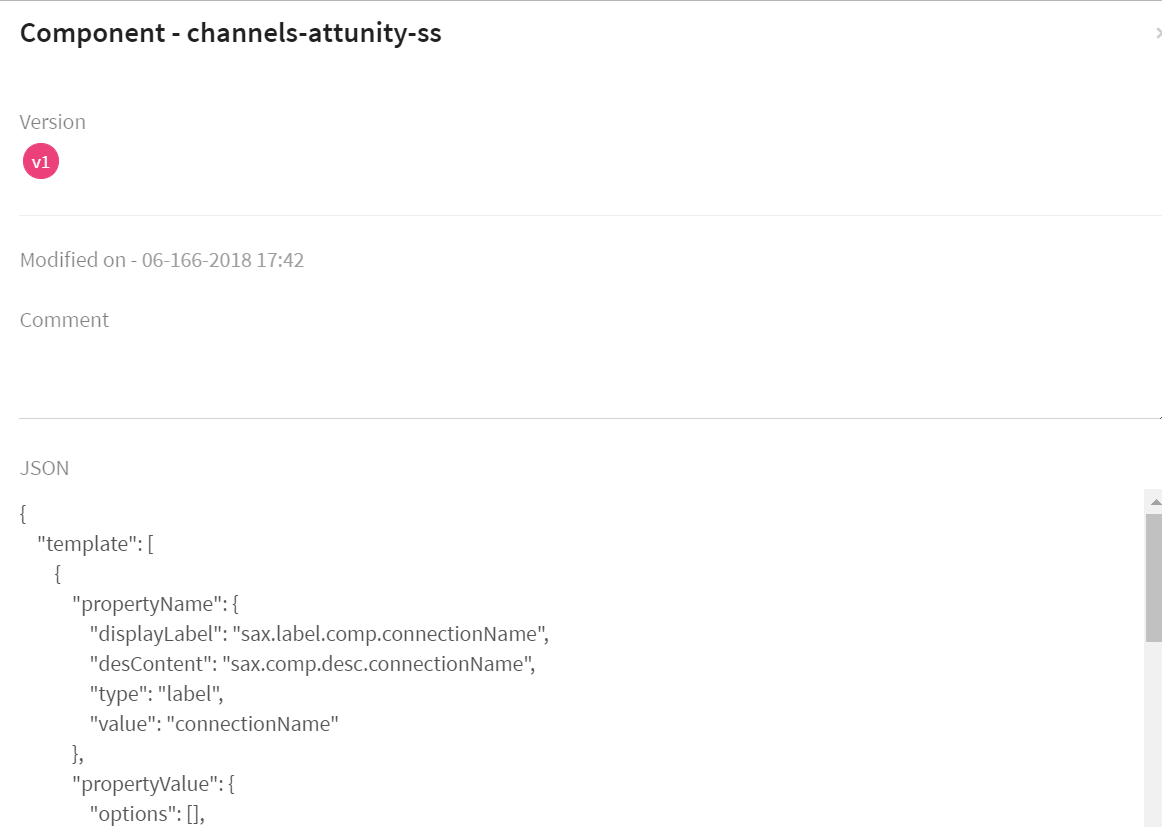Viewport: 1162px width, 827px height.
Task: Click the JSON panel scrollbar thumb
Action: 1154,577
